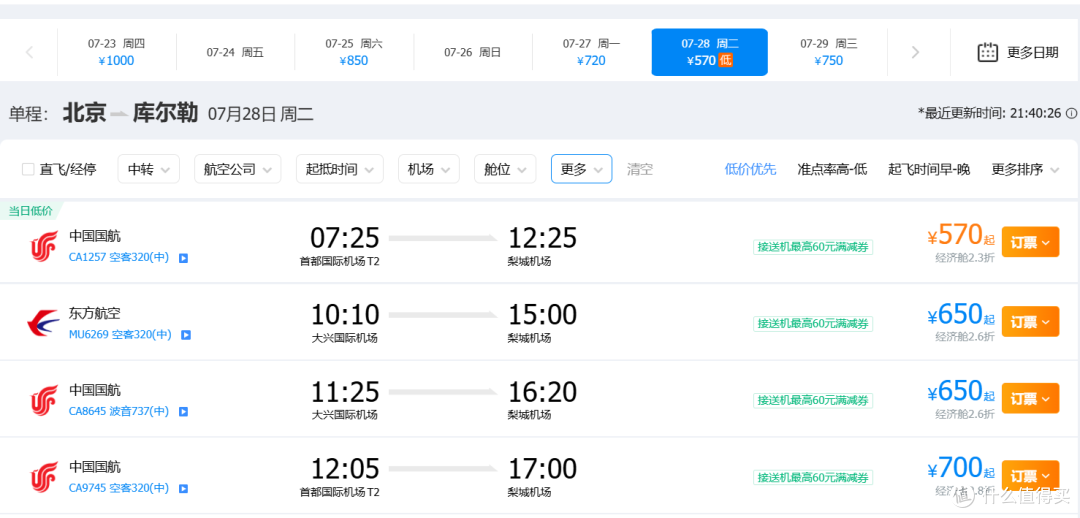Click play icon next to CA8645

click(x=183, y=412)
